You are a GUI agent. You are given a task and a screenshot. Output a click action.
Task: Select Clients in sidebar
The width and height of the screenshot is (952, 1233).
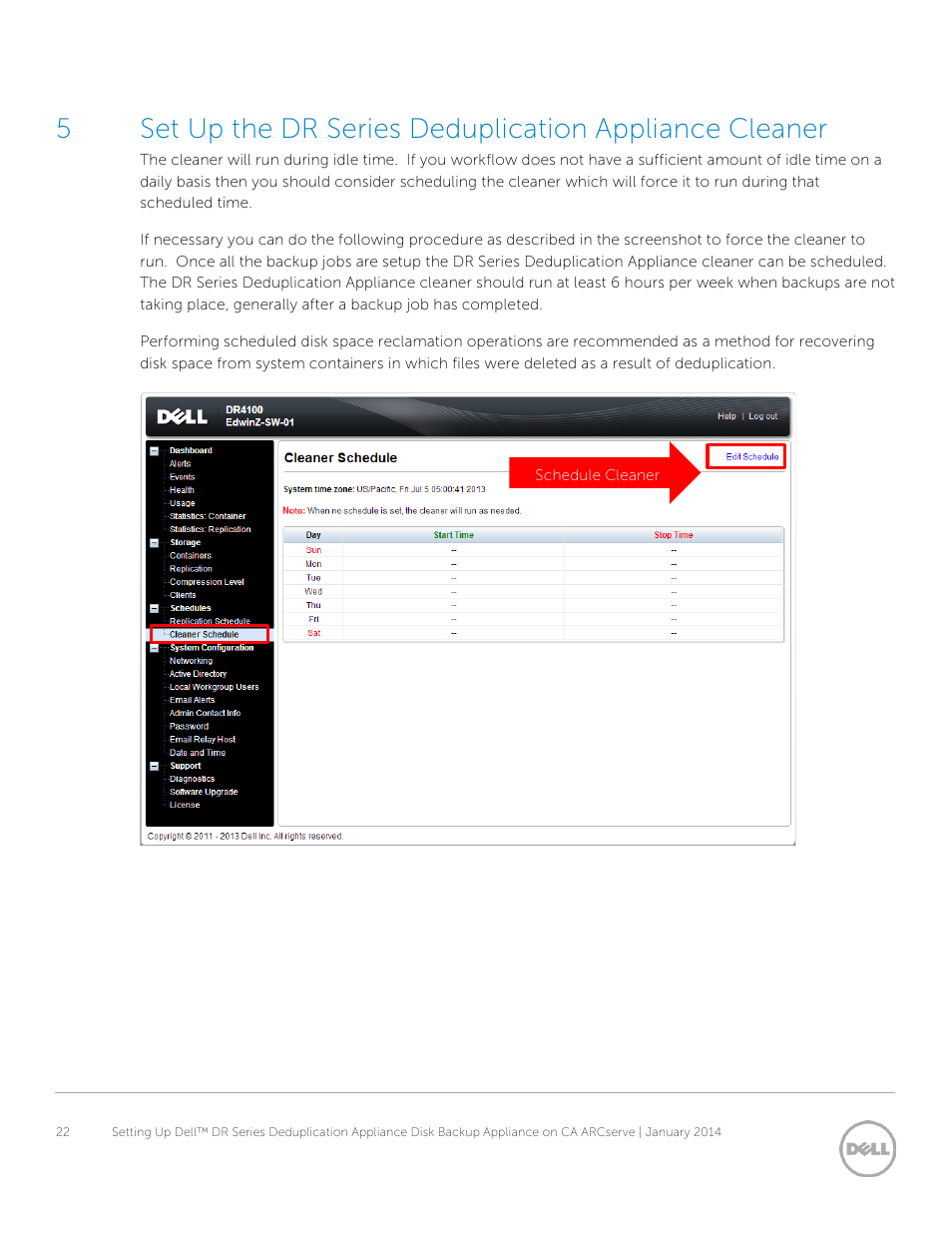[x=183, y=595]
